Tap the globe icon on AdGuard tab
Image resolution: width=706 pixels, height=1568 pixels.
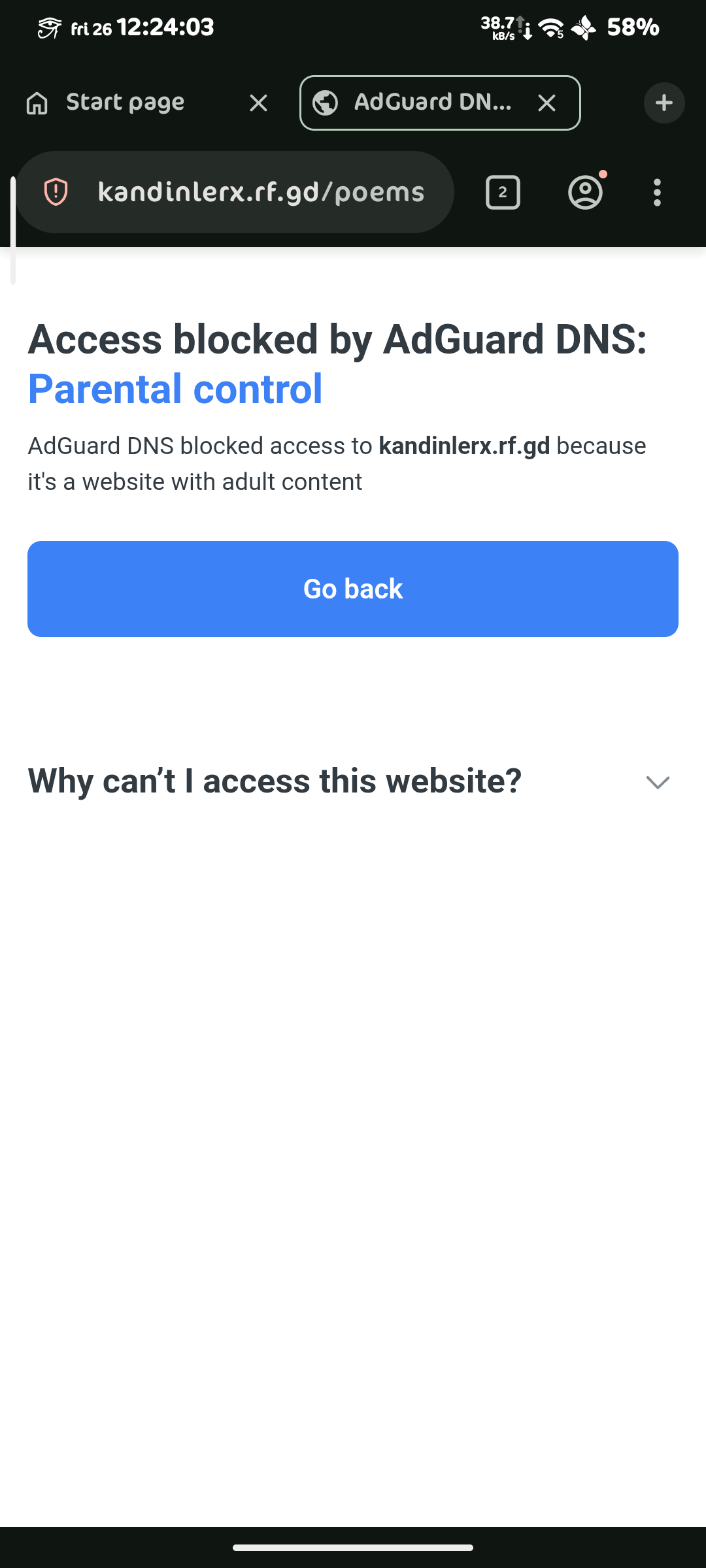tap(325, 103)
